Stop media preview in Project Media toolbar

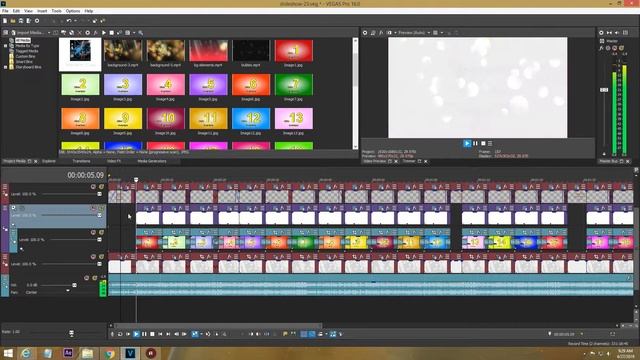111,33
